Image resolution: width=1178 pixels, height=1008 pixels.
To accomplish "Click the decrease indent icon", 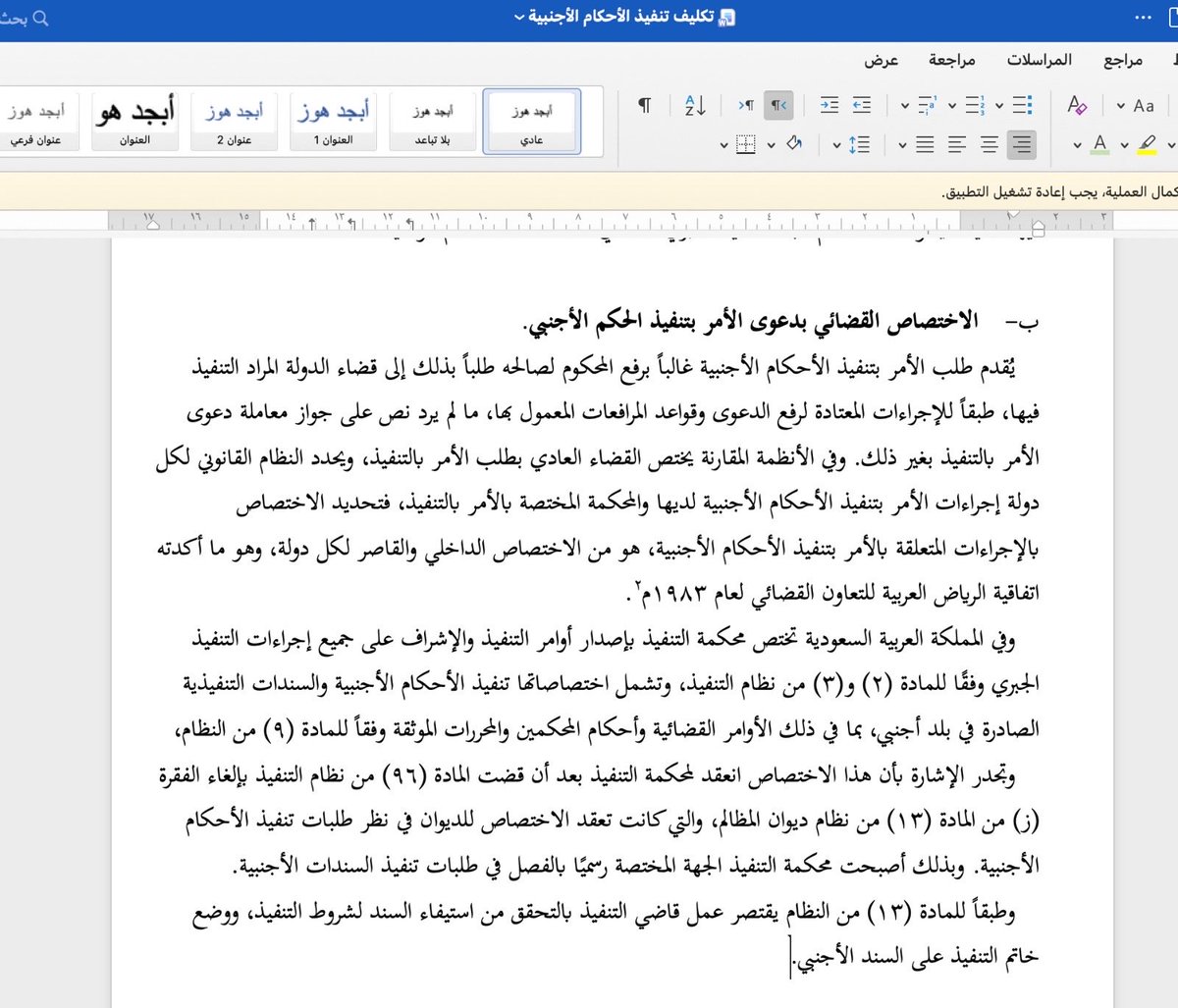I will pyautogui.click(x=862, y=105).
